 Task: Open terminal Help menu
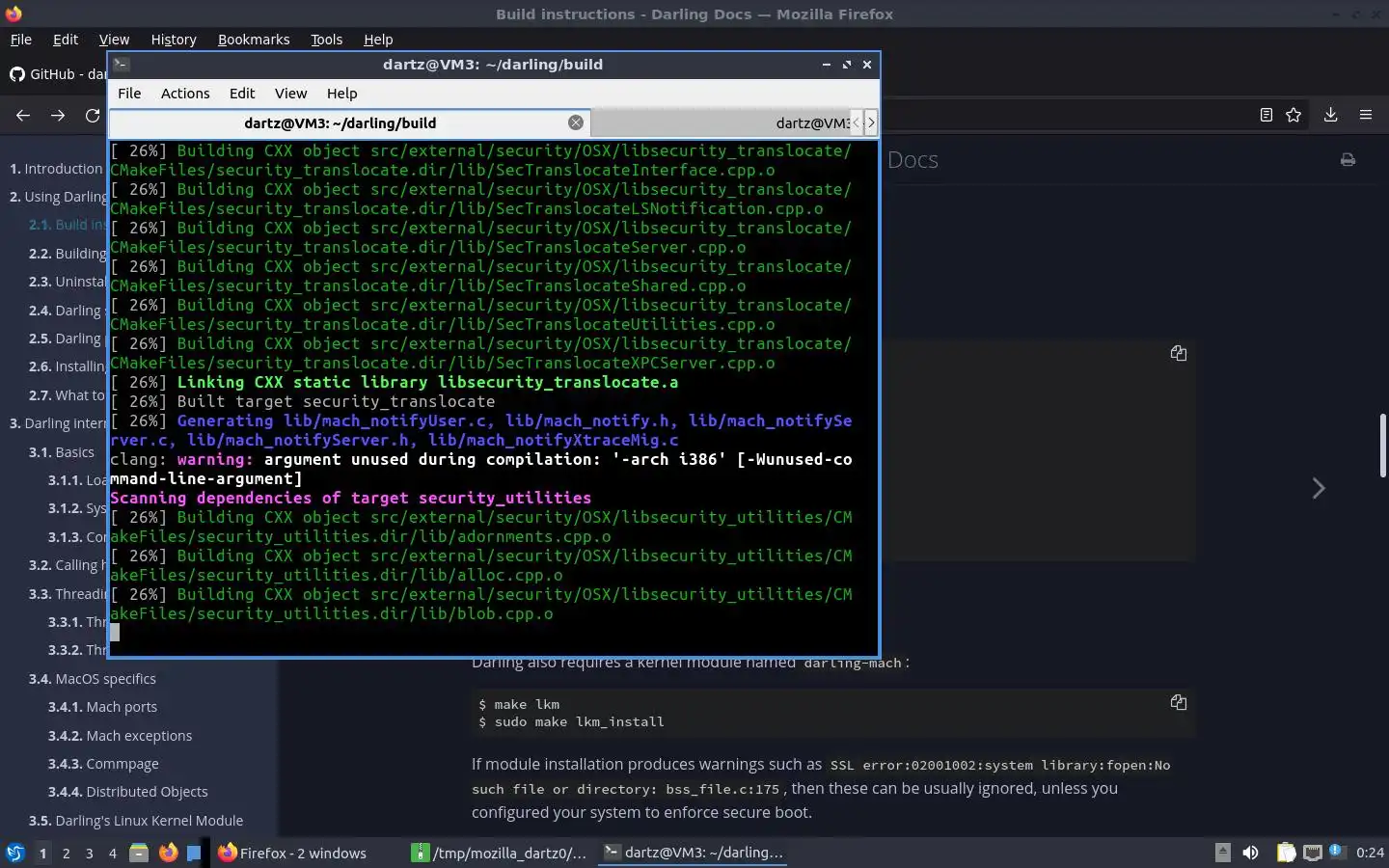(x=341, y=94)
